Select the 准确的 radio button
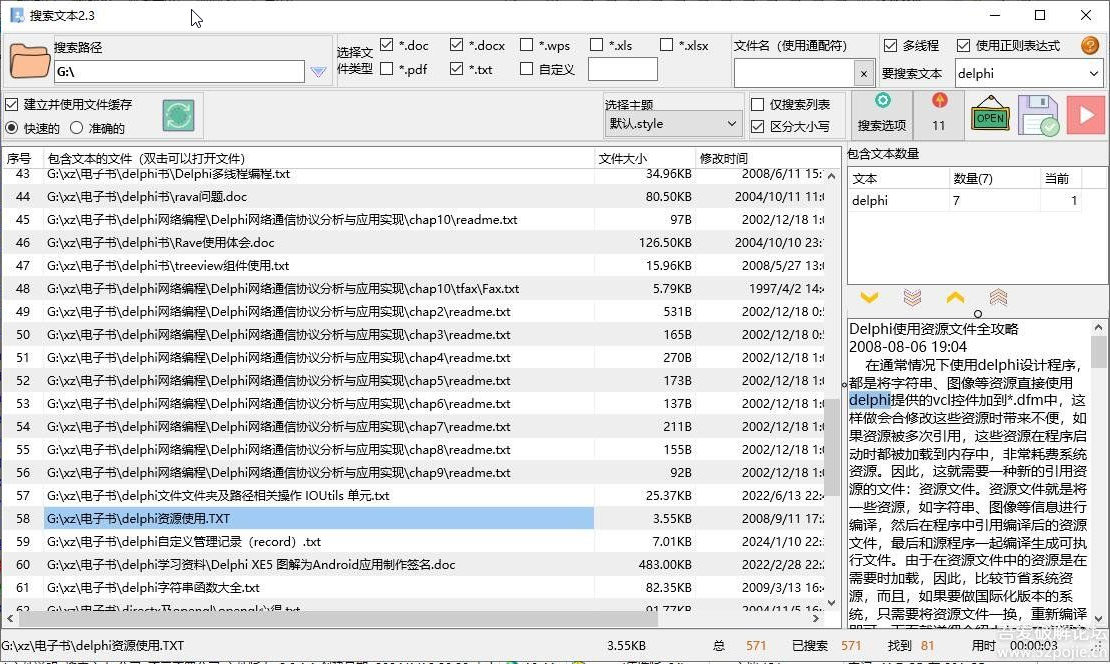This screenshot has height=664, width=1110. pyautogui.click(x=77, y=128)
